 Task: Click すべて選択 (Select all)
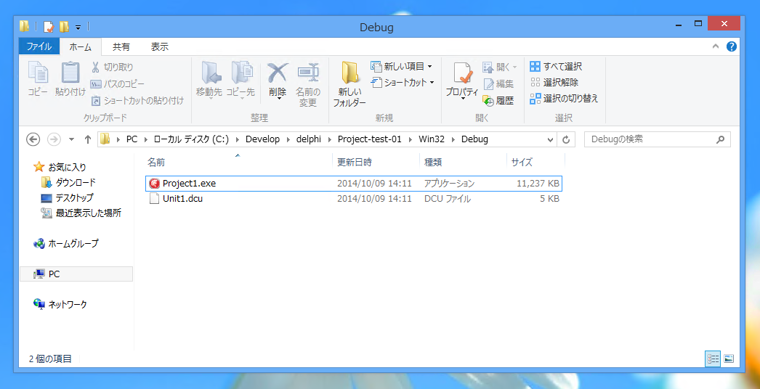click(x=555, y=66)
